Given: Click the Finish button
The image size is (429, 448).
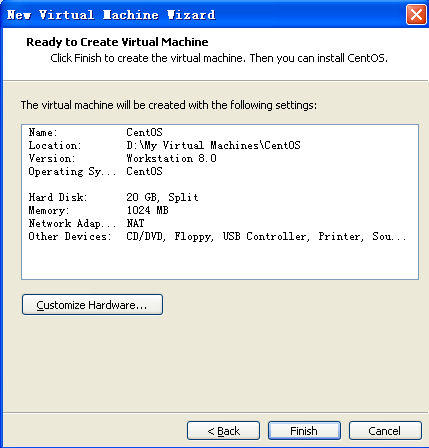Looking at the screenshot, I should click(304, 431).
